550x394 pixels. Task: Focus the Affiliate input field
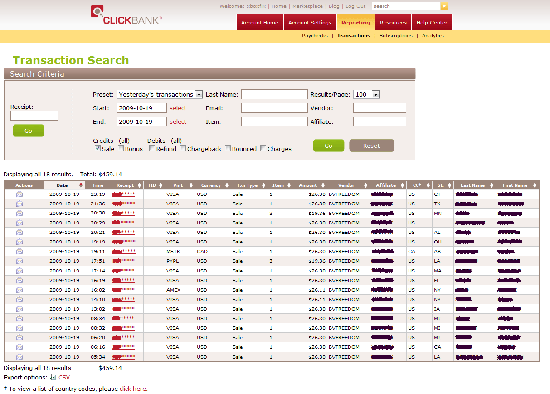[x=380, y=121]
